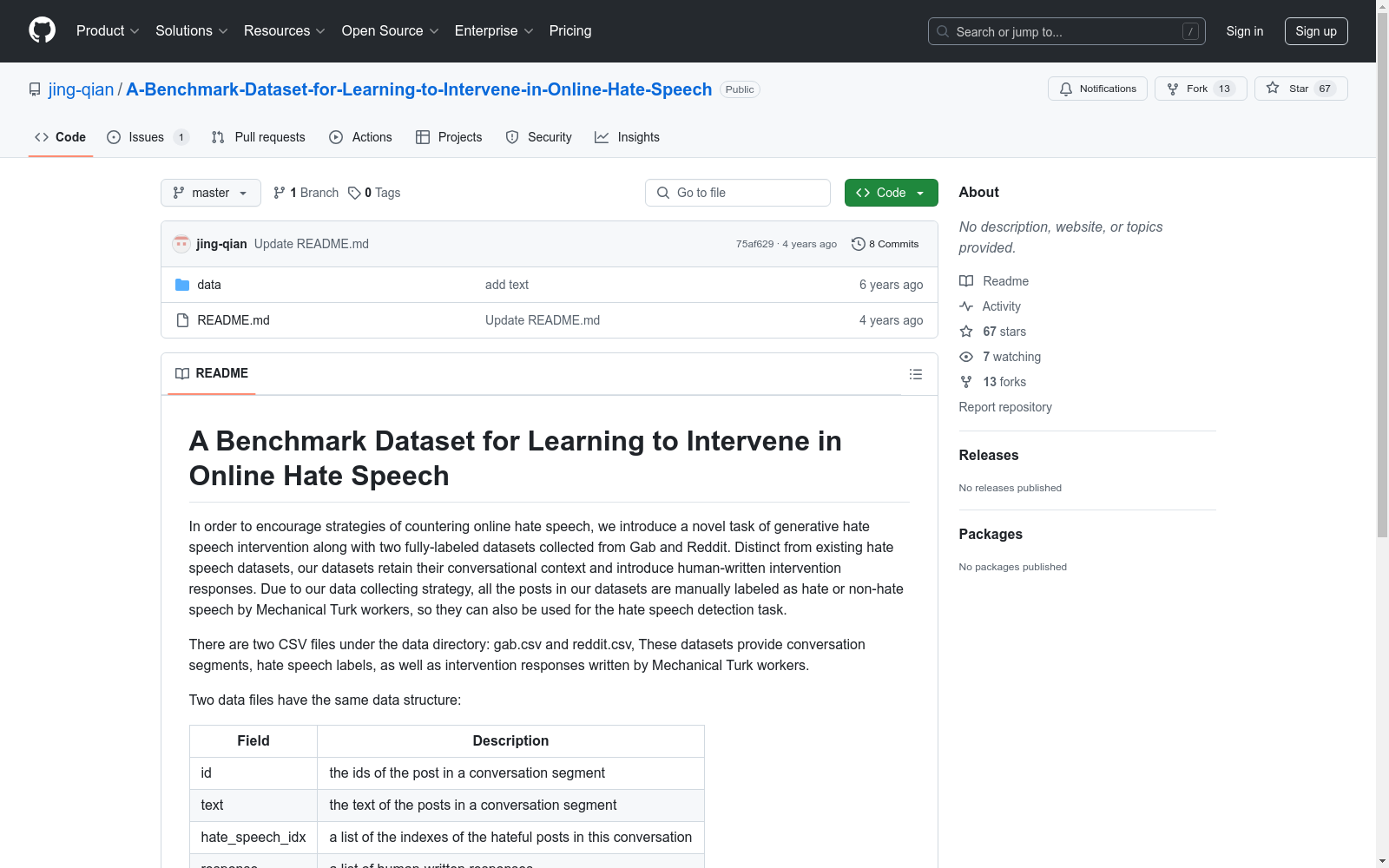1389x868 pixels.
Task: Click the Releases heading link
Action: (x=989, y=455)
